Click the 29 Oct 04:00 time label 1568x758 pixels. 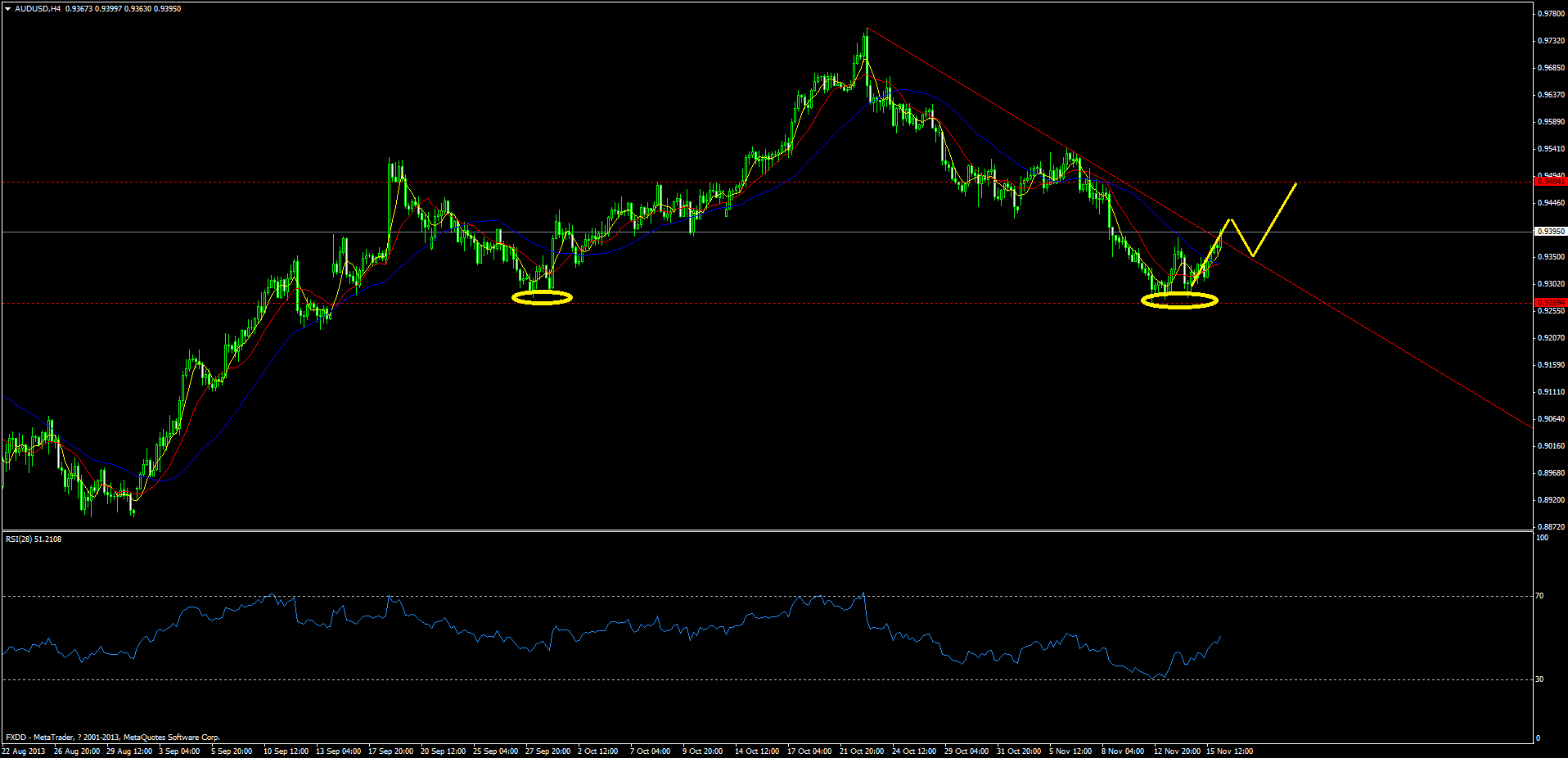967,751
